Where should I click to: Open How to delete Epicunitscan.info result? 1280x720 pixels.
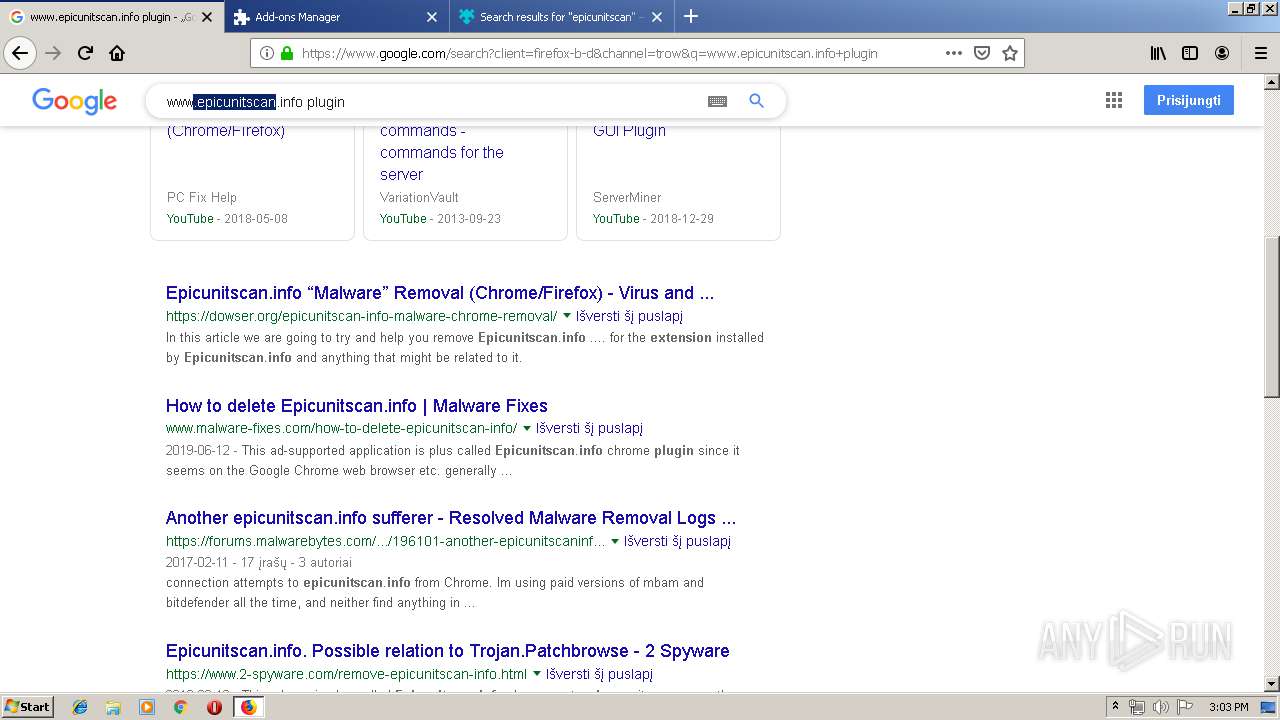pyautogui.click(x=357, y=406)
